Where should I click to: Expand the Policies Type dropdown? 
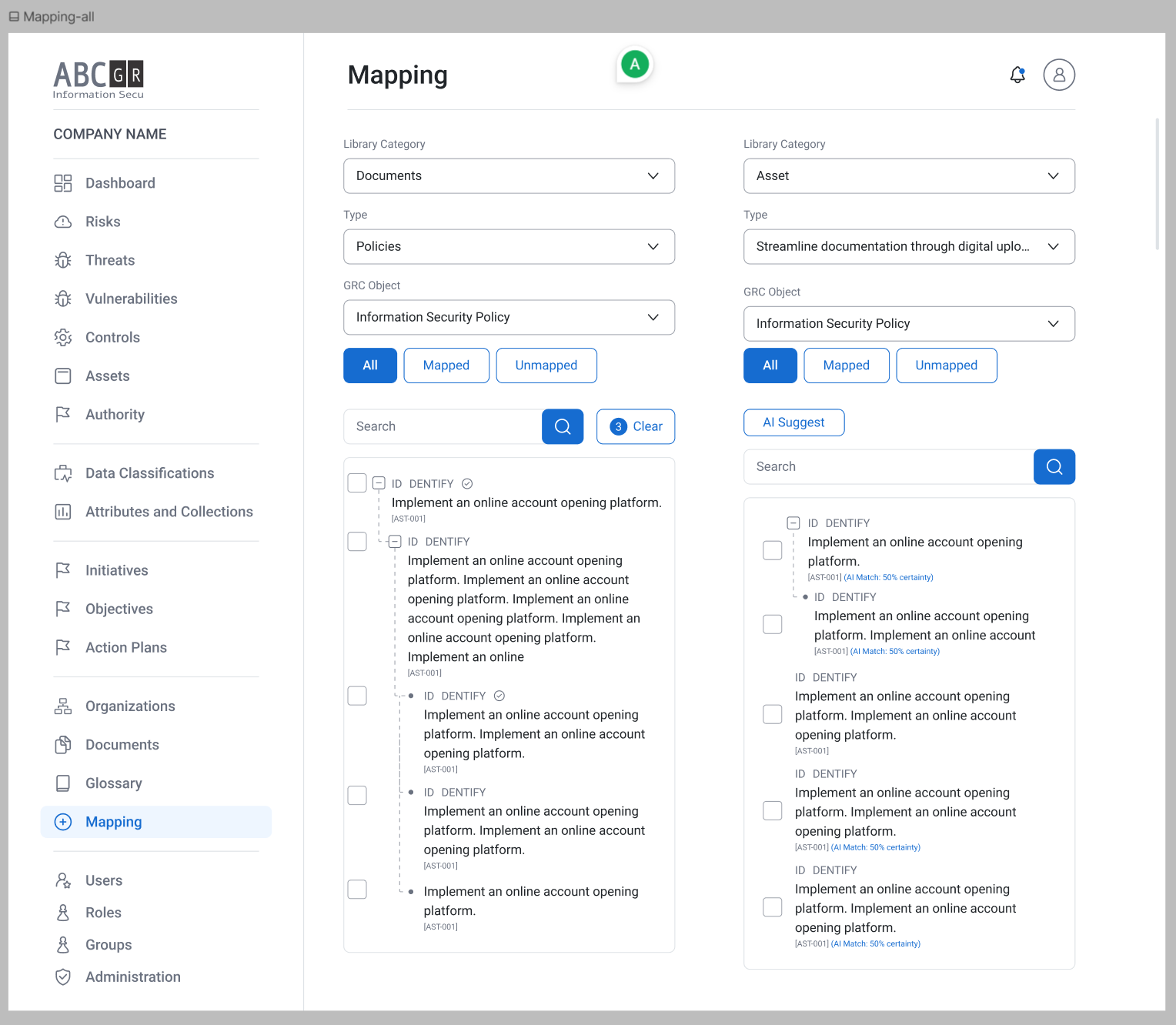(x=509, y=247)
